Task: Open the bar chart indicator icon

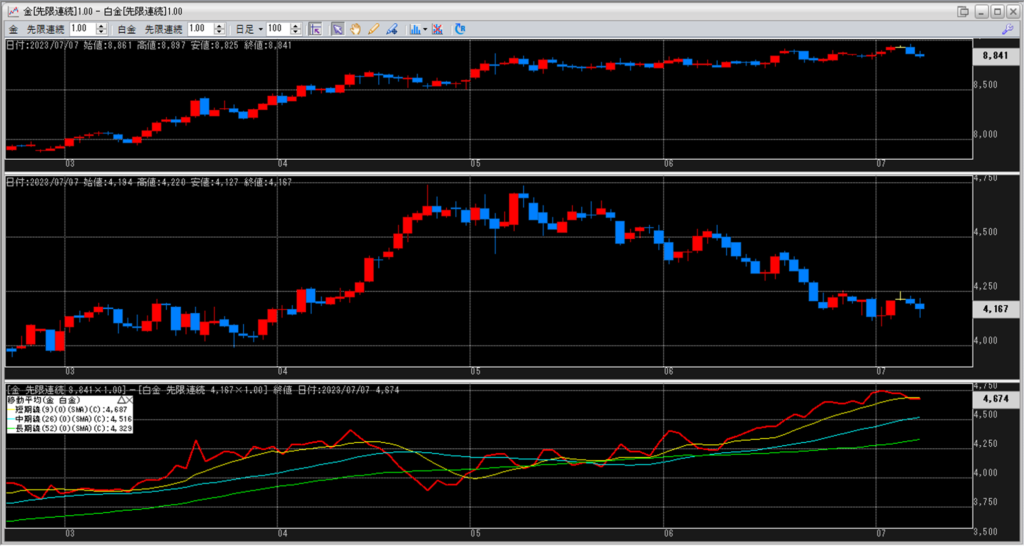Action: point(415,29)
